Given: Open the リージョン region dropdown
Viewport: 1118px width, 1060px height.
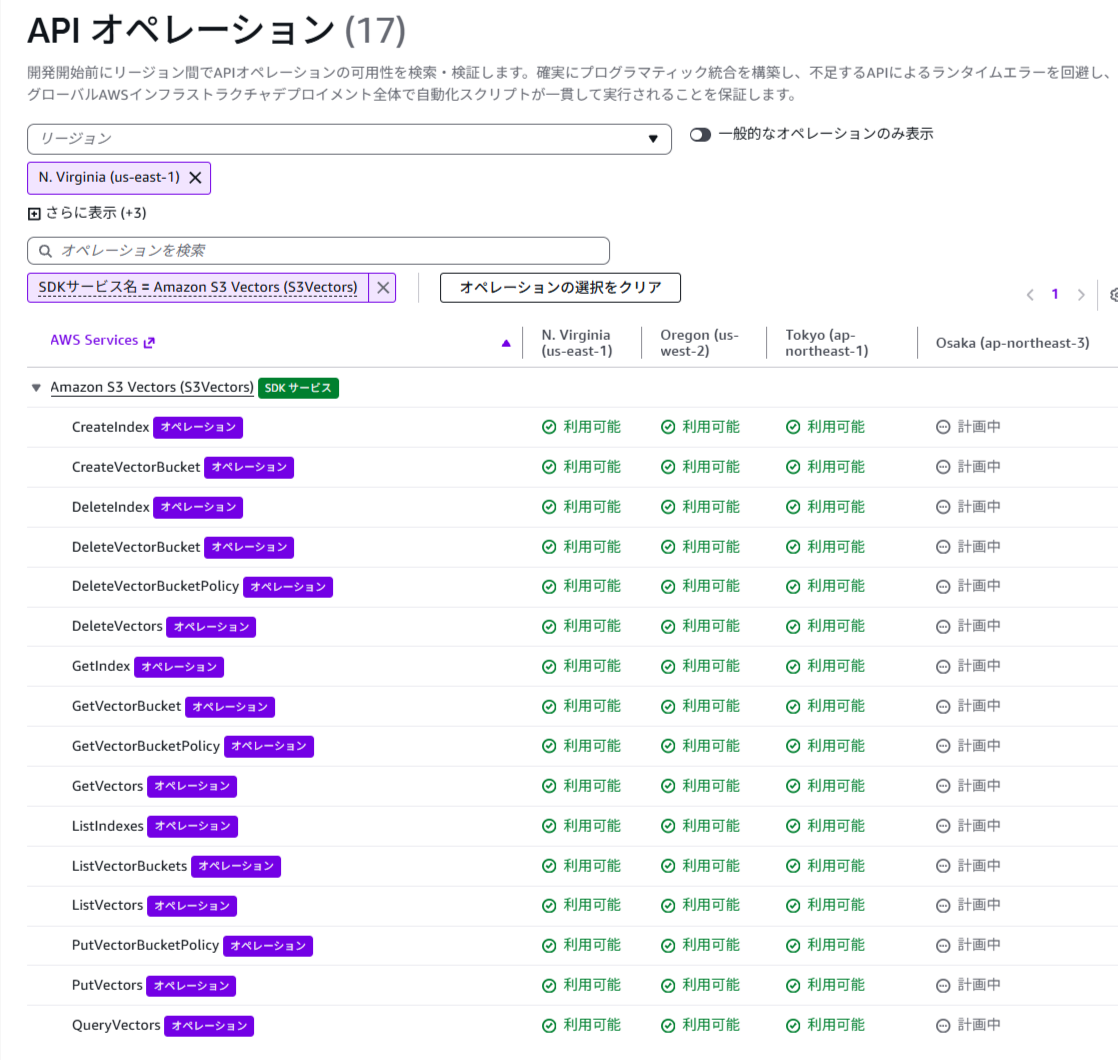Looking at the screenshot, I should (349, 139).
